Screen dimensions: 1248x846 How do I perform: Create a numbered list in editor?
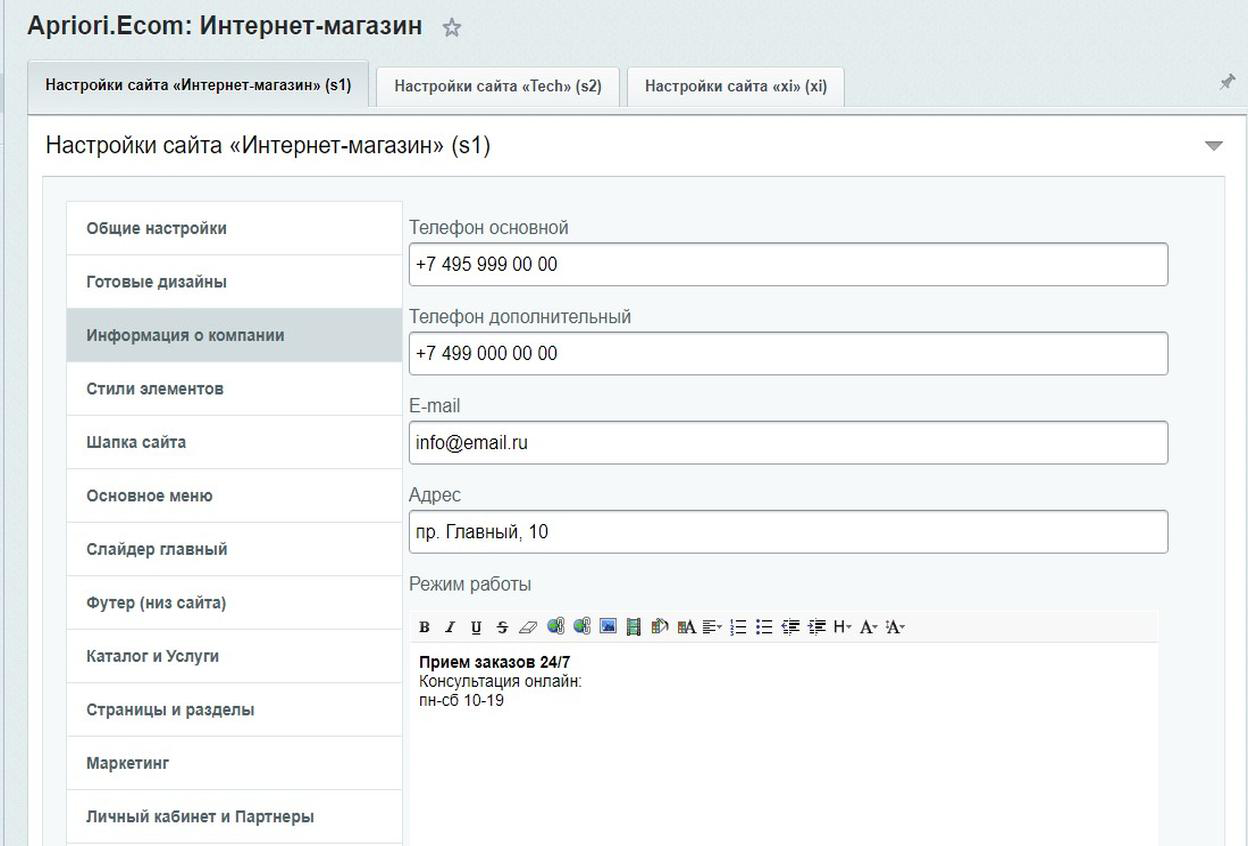coord(738,627)
